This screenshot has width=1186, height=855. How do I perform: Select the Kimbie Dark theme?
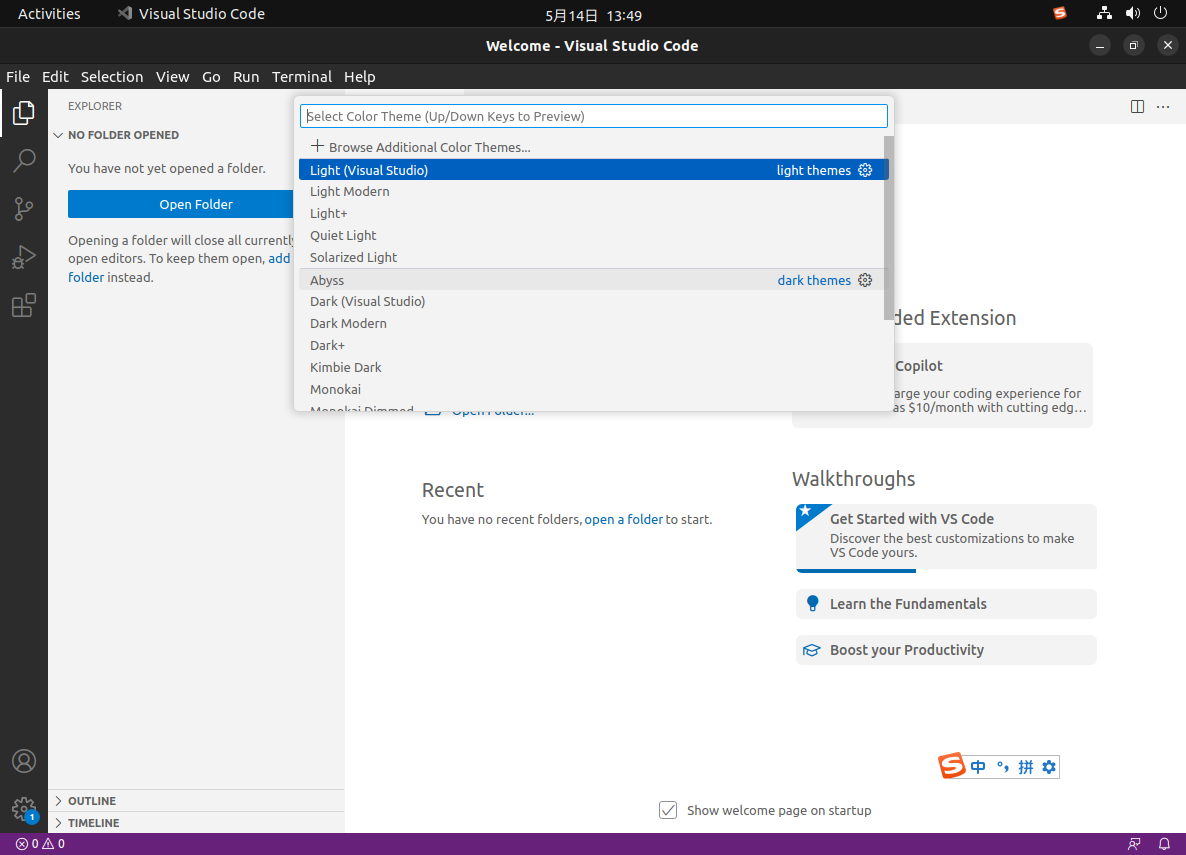click(x=591, y=367)
